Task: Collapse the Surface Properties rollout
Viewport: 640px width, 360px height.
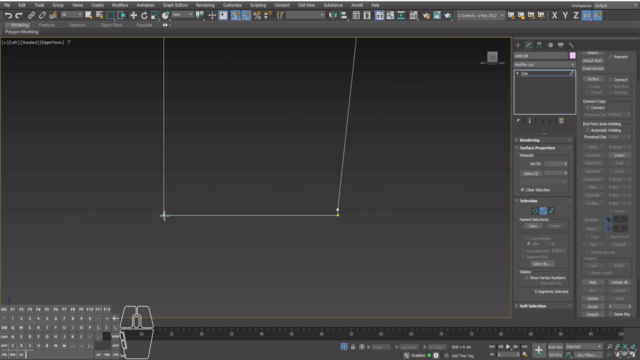Action: (544, 148)
